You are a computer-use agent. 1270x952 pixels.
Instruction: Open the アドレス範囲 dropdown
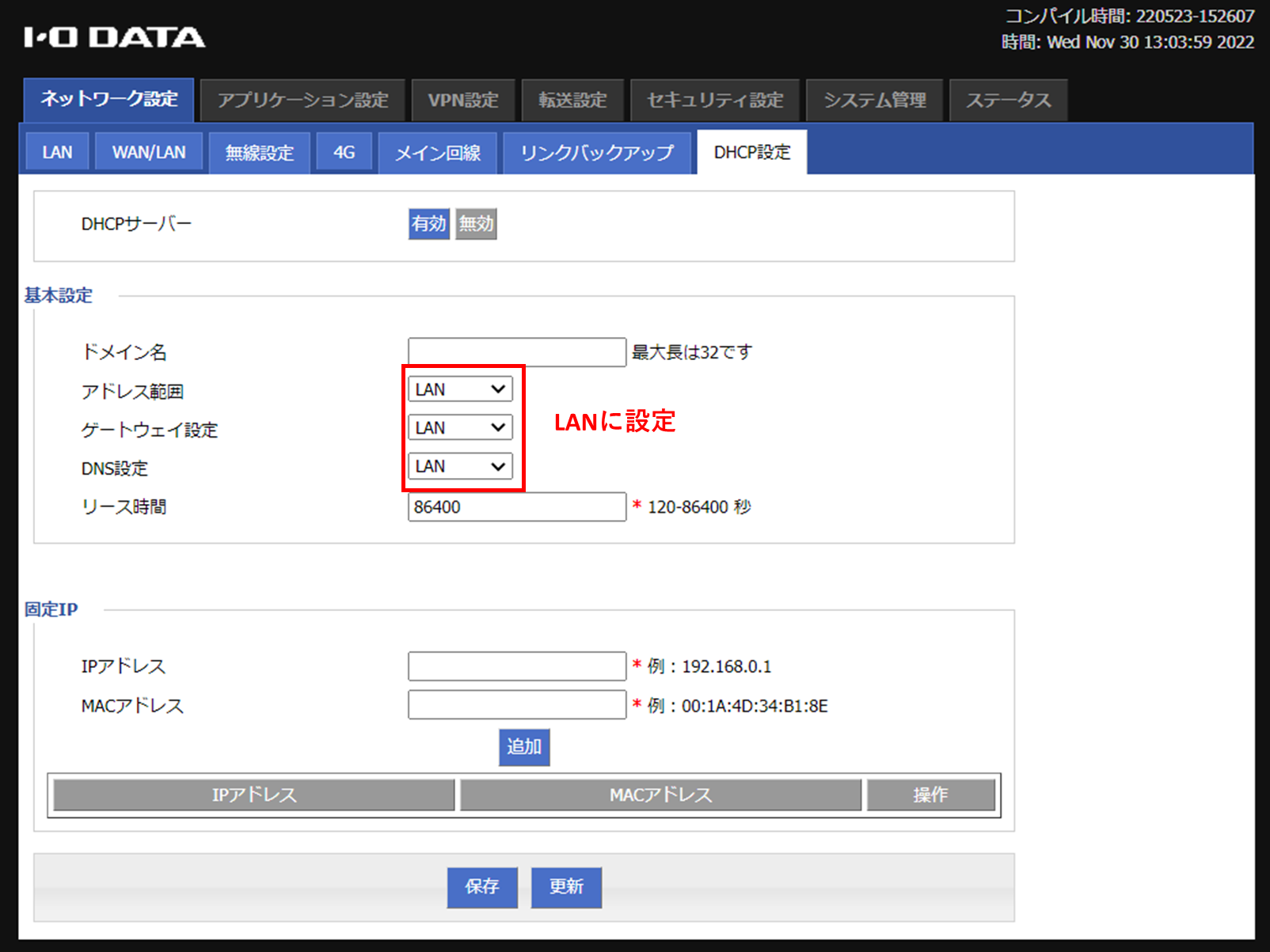[x=459, y=389]
